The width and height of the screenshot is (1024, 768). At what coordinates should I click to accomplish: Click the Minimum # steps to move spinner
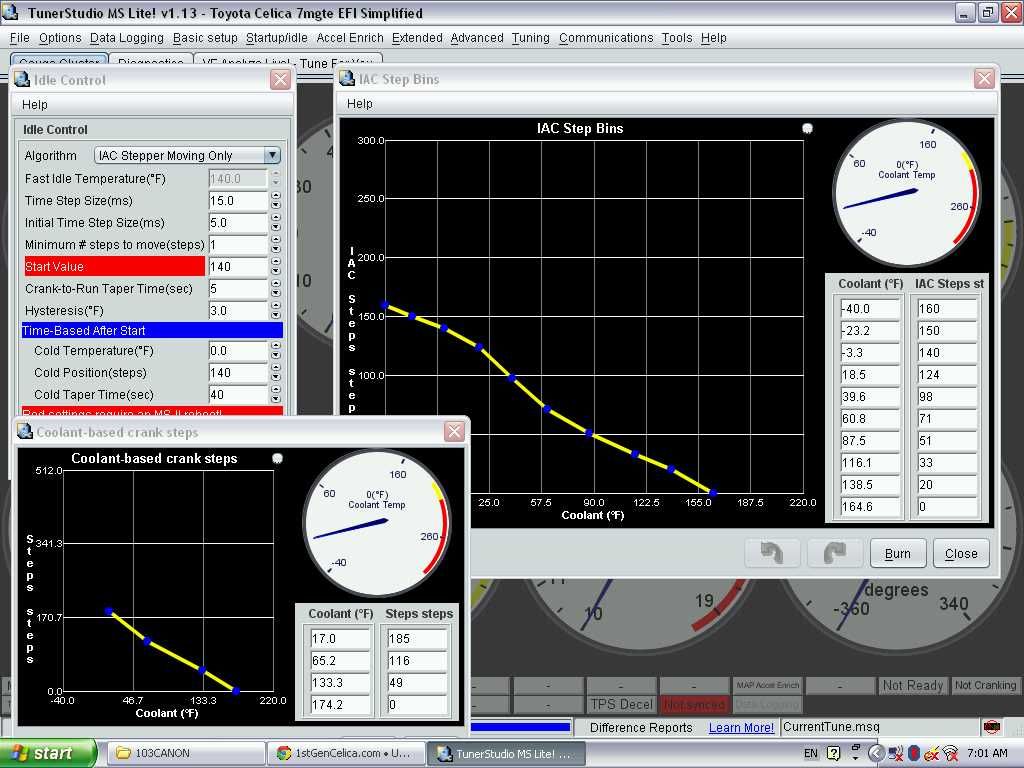coord(276,245)
